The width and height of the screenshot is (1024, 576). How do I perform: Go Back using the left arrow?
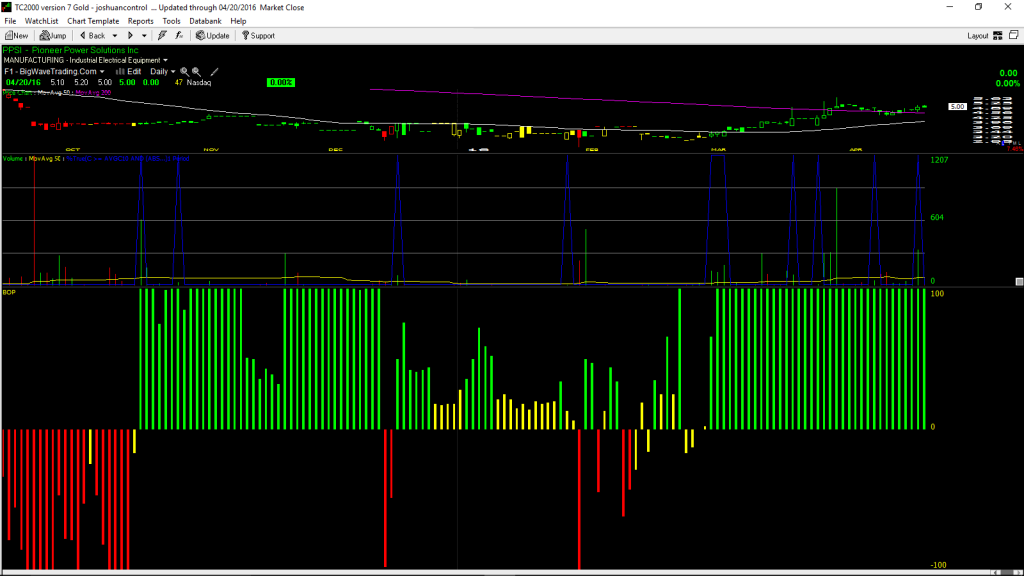(92, 36)
